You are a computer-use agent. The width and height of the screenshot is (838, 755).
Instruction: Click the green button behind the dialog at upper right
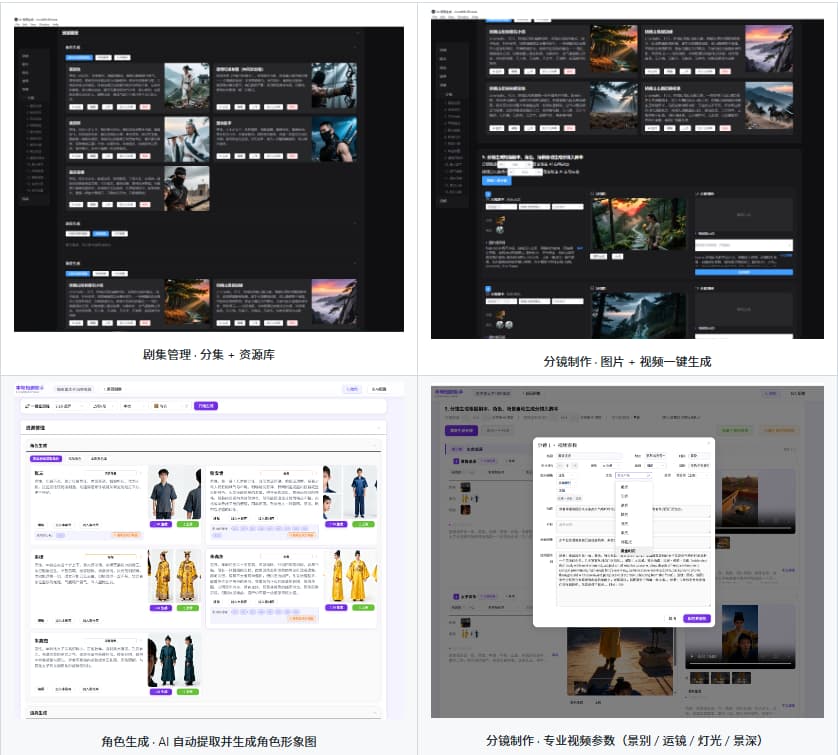tap(735, 430)
